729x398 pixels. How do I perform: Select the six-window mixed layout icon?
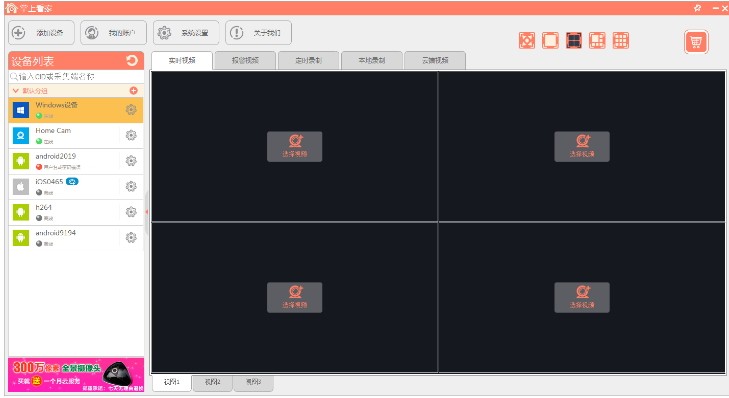[x=597, y=41]
